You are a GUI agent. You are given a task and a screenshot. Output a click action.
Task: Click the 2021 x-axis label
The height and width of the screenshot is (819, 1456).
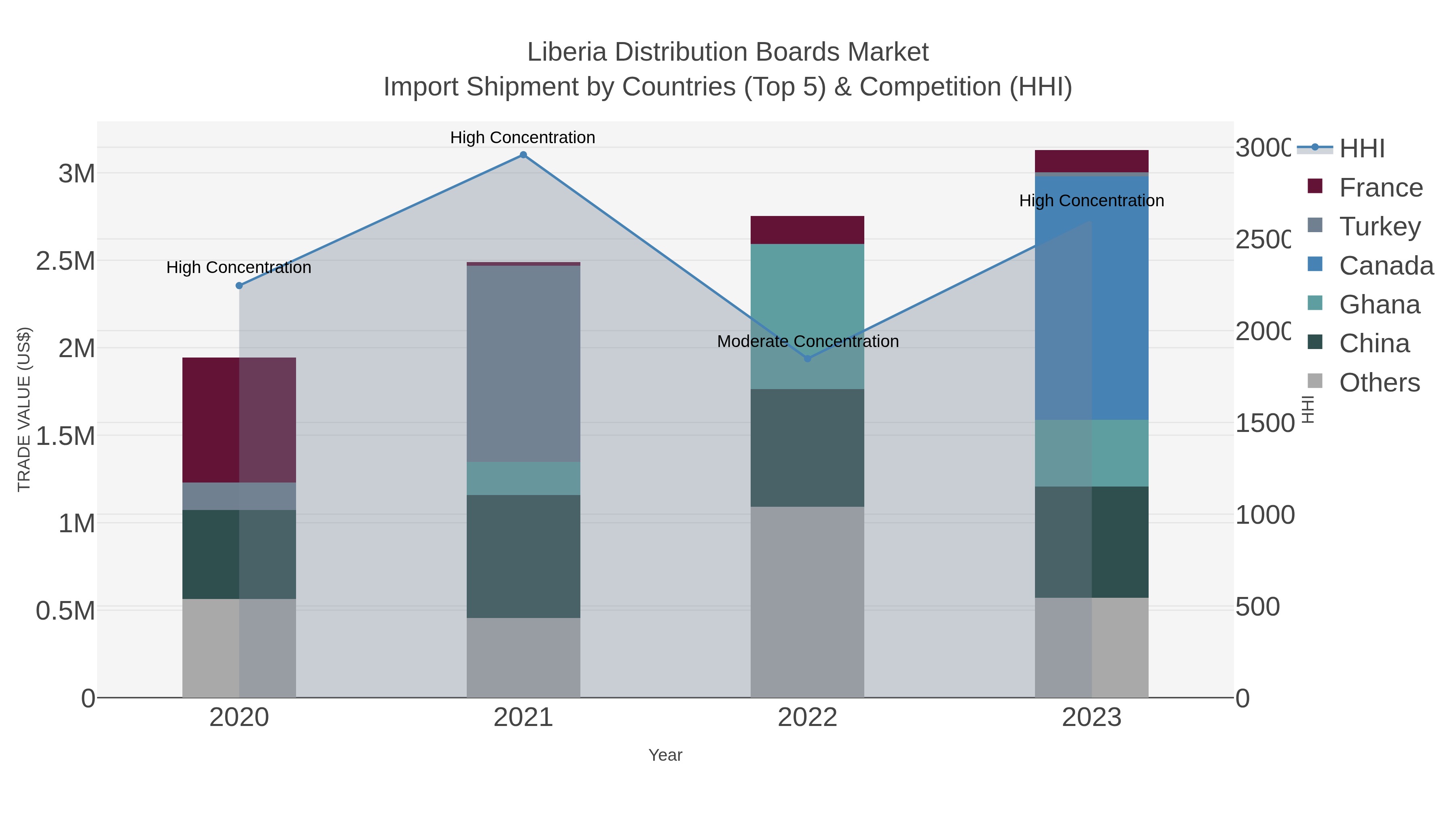coord(523,718)
